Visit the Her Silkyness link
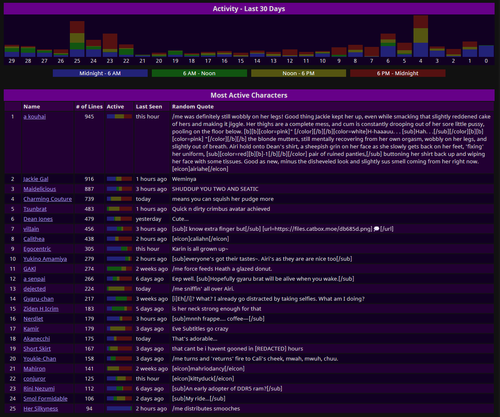Screen dimensions: 500x417 (x=41, y=409)
